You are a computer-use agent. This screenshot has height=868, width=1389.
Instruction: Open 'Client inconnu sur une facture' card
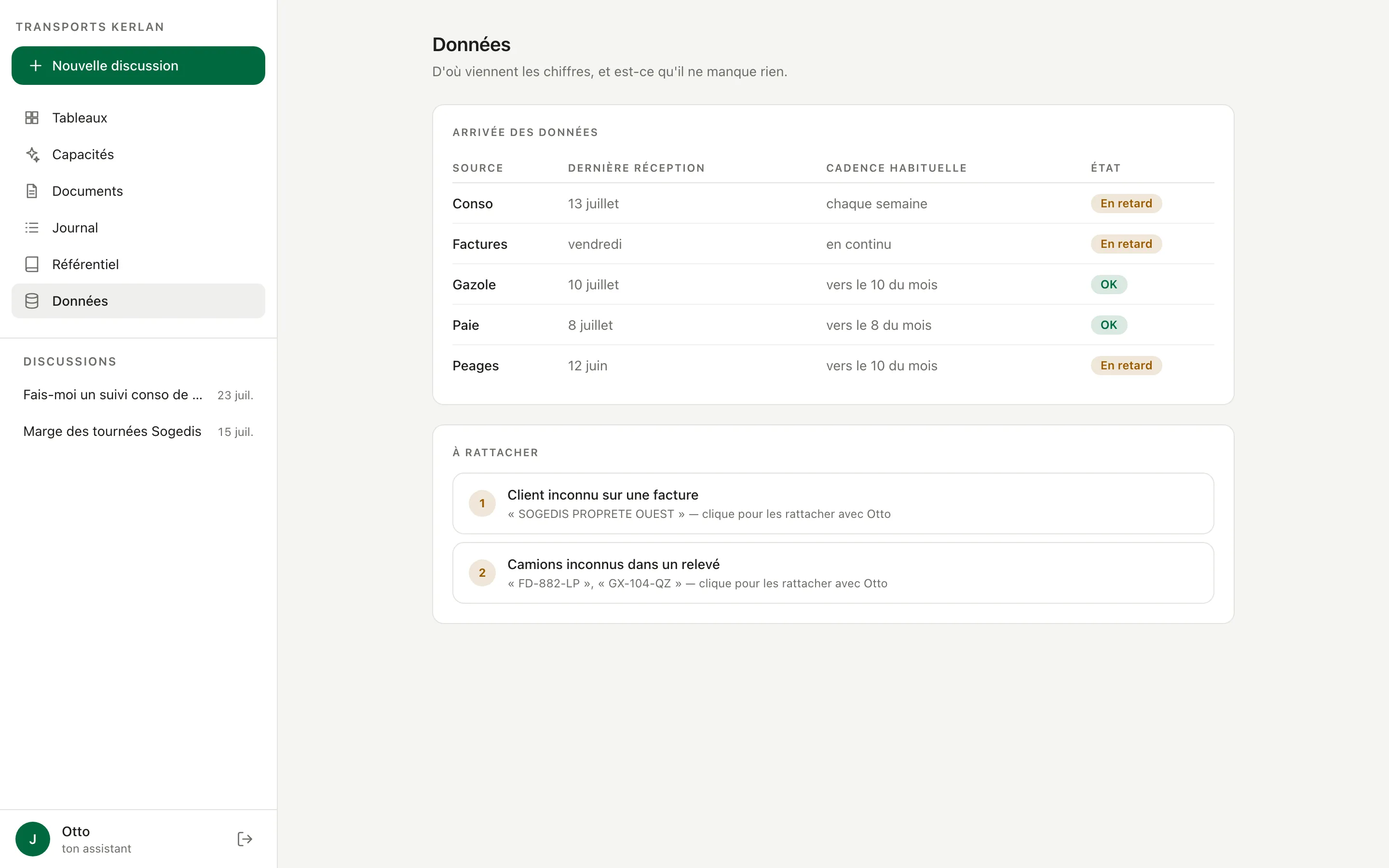click(833, 503)
